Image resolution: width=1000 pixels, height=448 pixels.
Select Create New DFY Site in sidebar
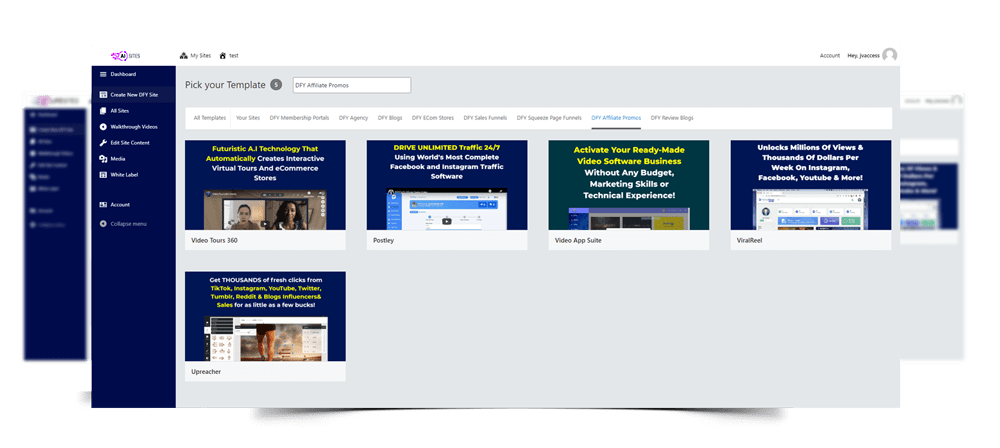[134, 94]
